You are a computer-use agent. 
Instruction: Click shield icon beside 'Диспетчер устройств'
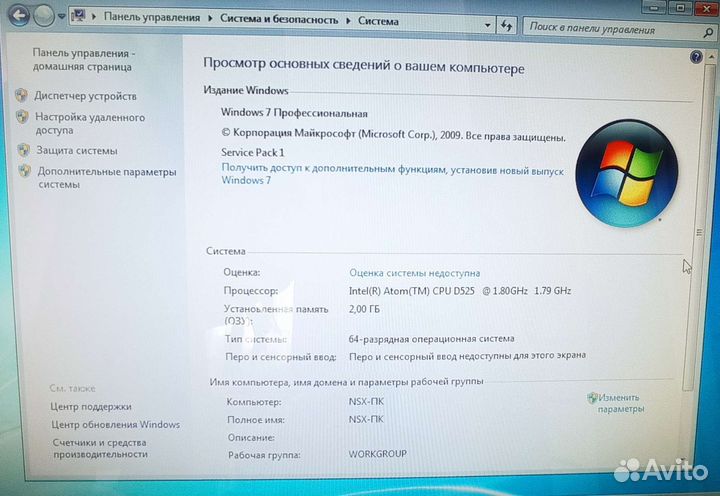pos(21,95)
